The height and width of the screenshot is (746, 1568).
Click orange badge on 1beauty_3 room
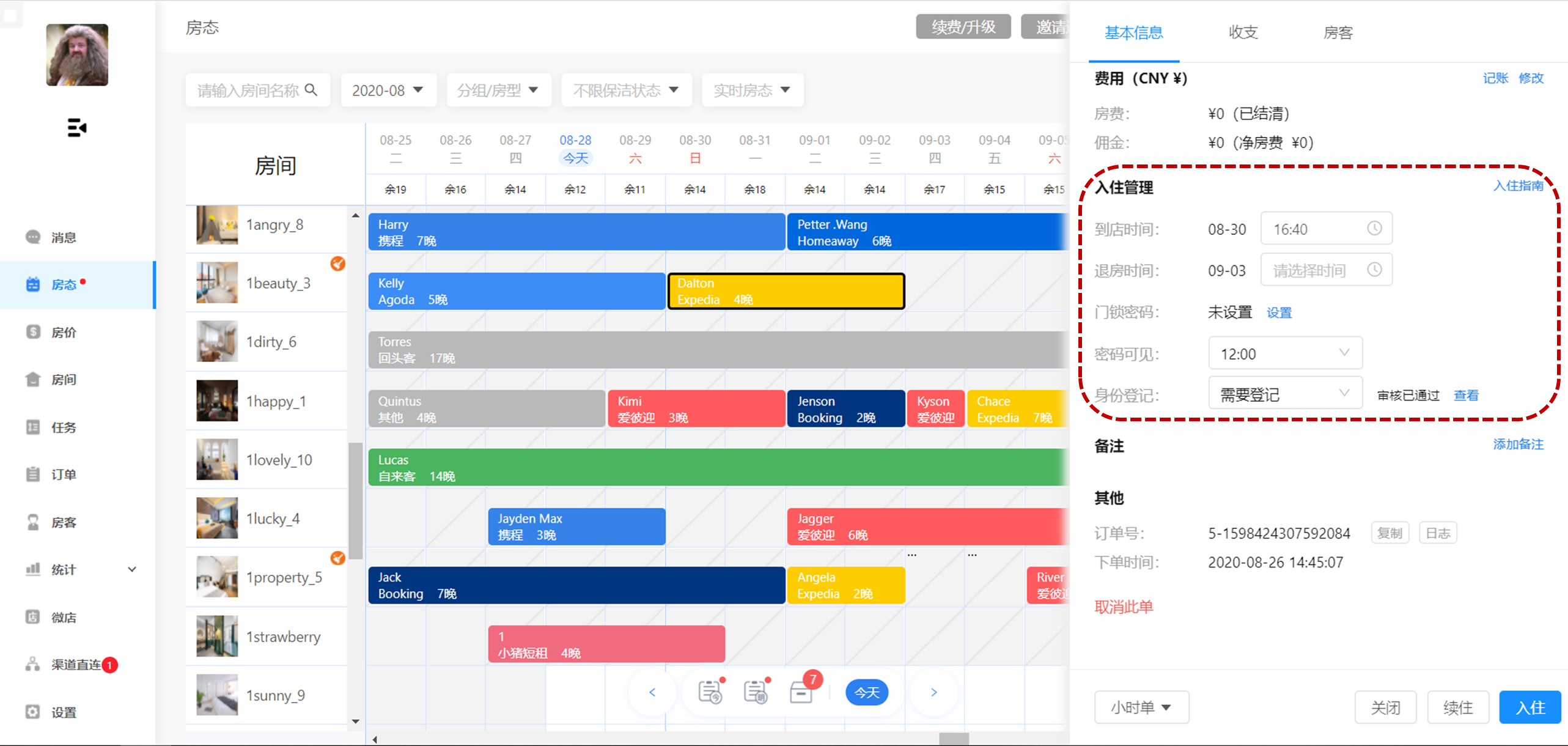pos(337,264)
